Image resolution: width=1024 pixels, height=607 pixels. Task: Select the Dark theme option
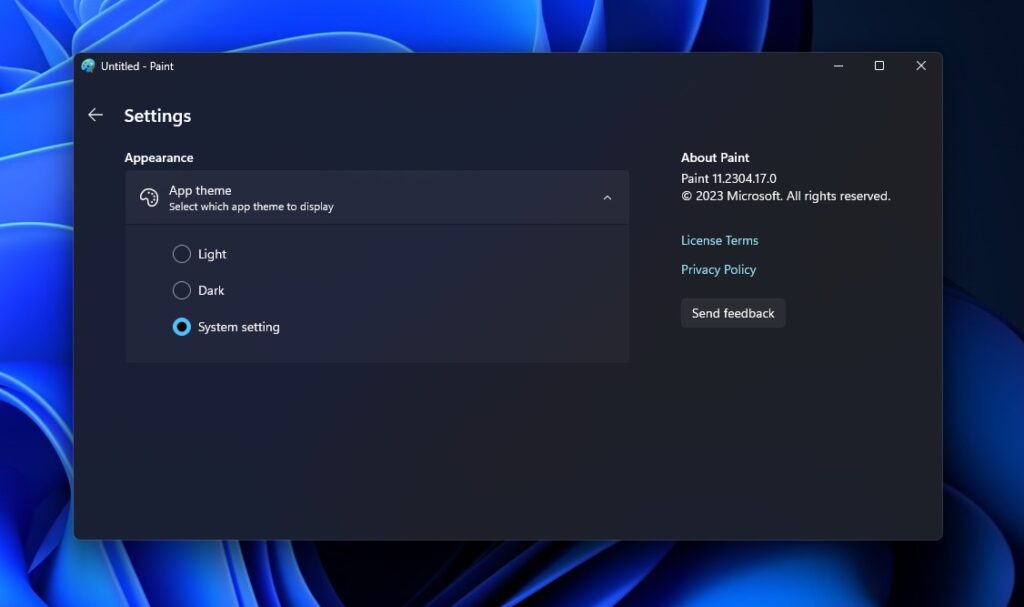click(x=182, y=290)
